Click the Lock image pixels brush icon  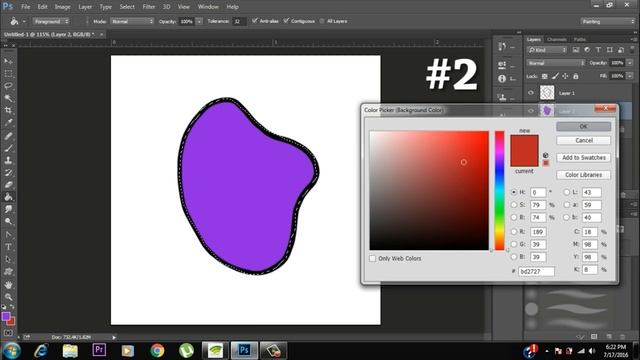555,76
